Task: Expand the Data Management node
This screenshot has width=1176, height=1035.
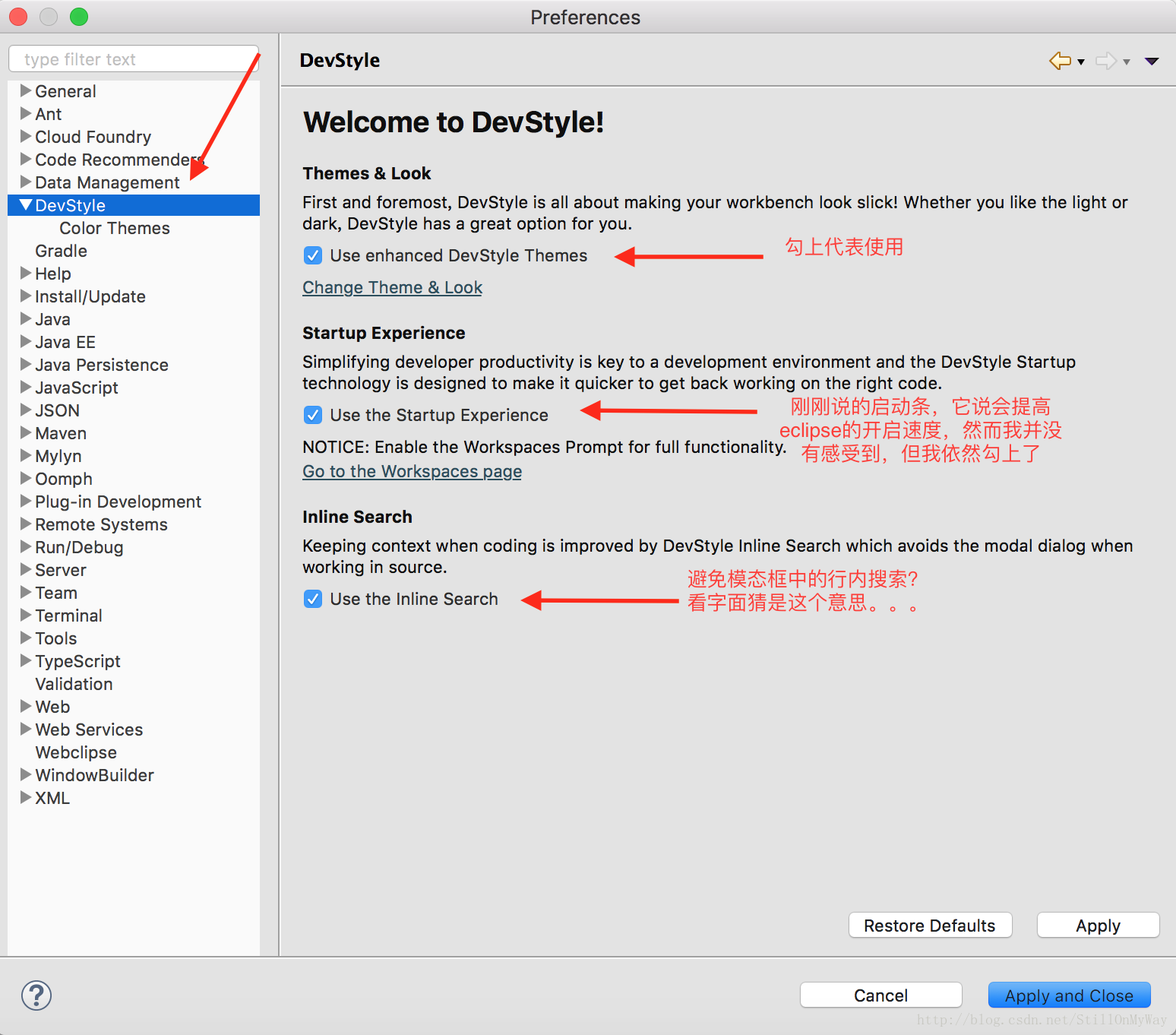Action: (26, 182)
